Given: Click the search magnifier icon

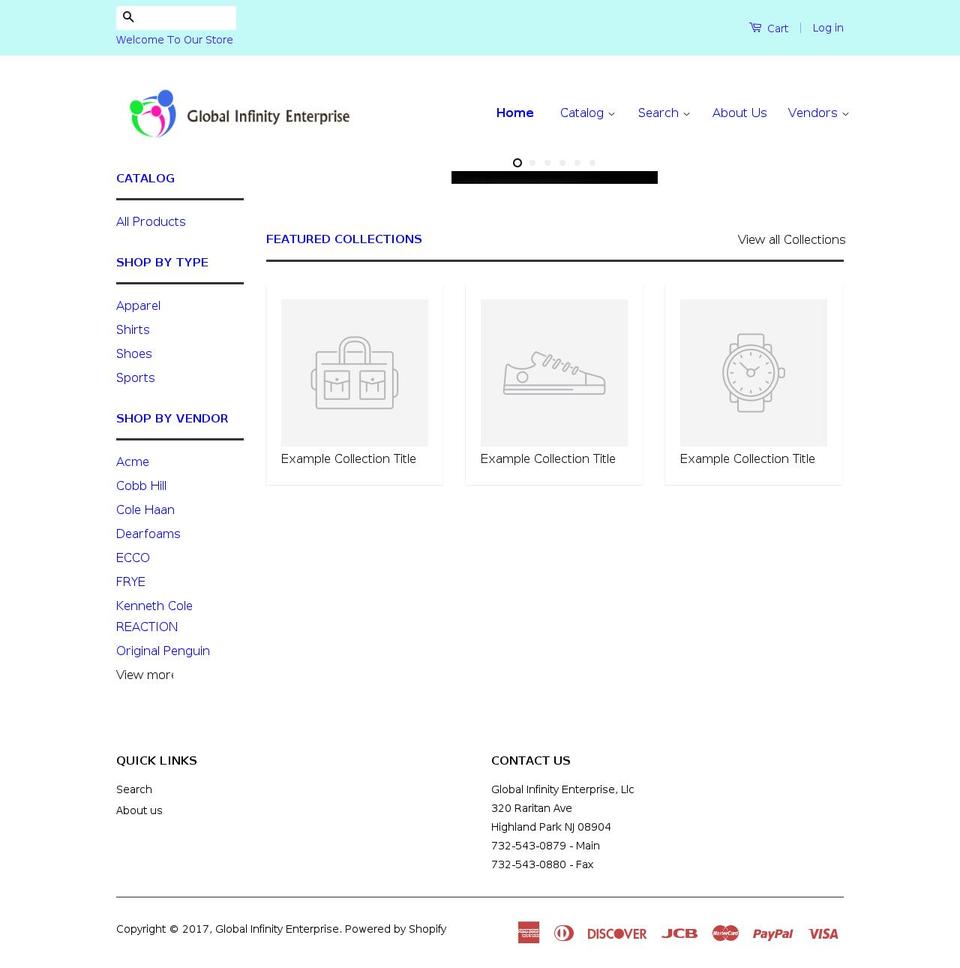Looking at the screenshot, I should (128, 17).
